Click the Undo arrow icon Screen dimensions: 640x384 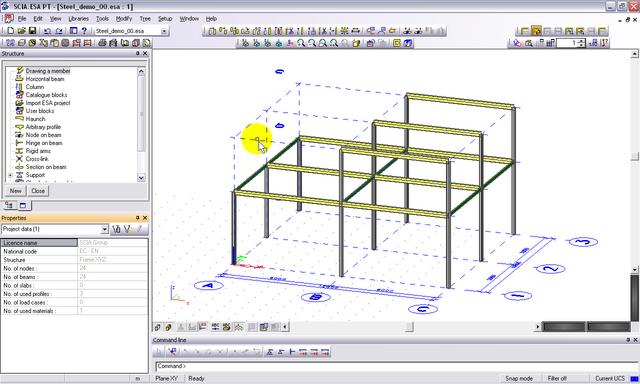tap(48, 31)
